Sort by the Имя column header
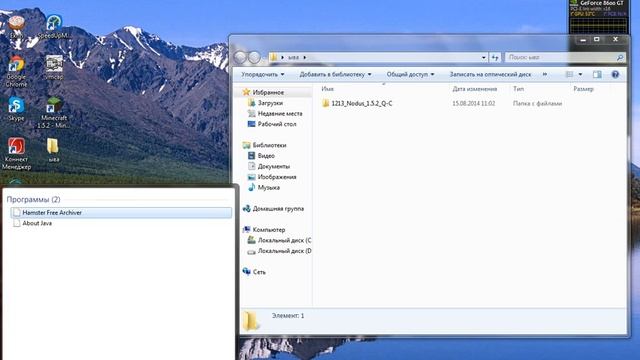 [x=327, y=89]
